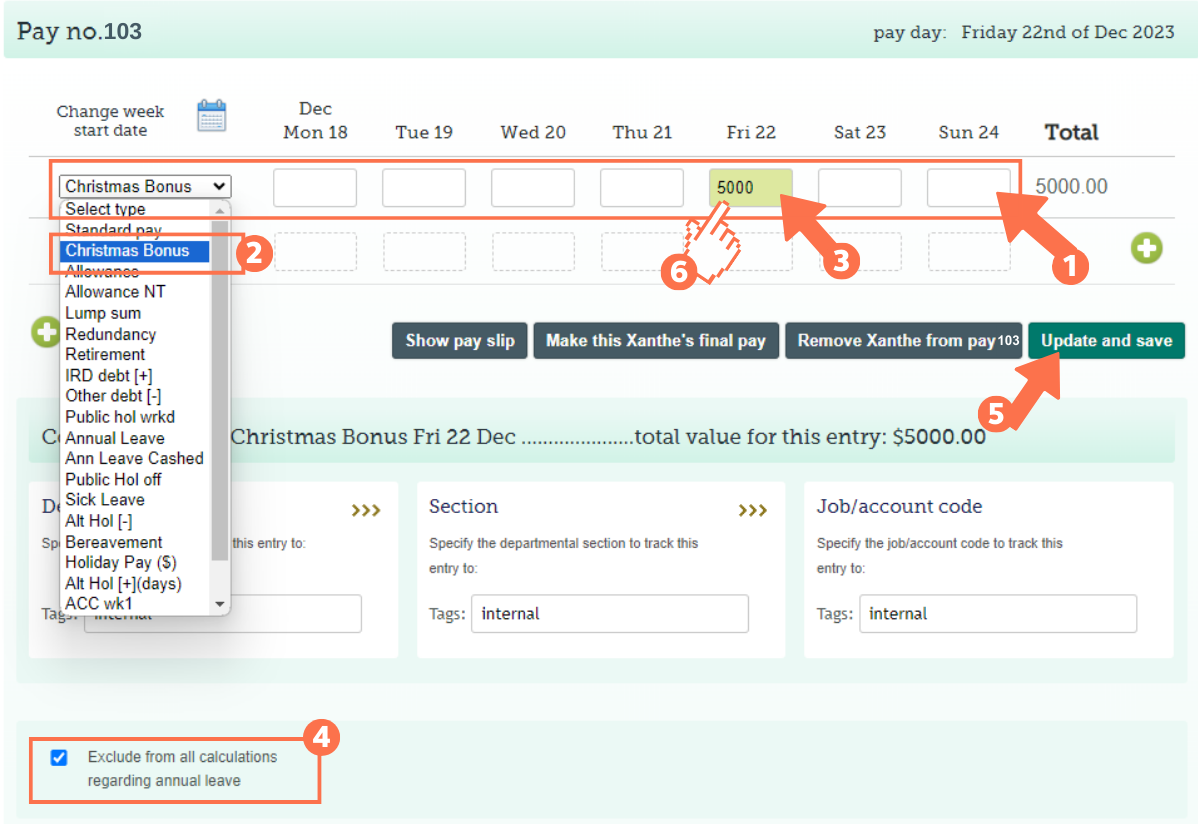
Task: Pick Annual Leave from the type list
Action: coord(115,438)
